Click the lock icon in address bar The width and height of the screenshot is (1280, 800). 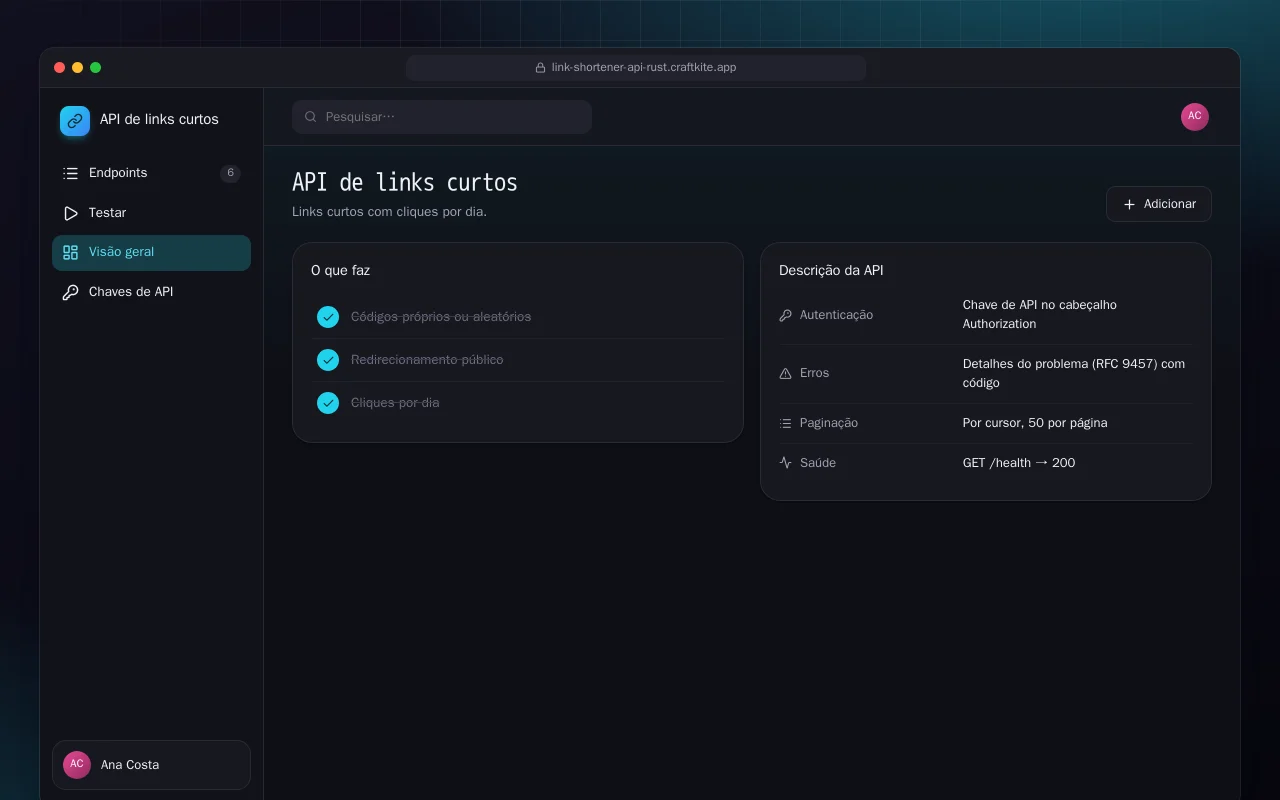pos(541,68)
